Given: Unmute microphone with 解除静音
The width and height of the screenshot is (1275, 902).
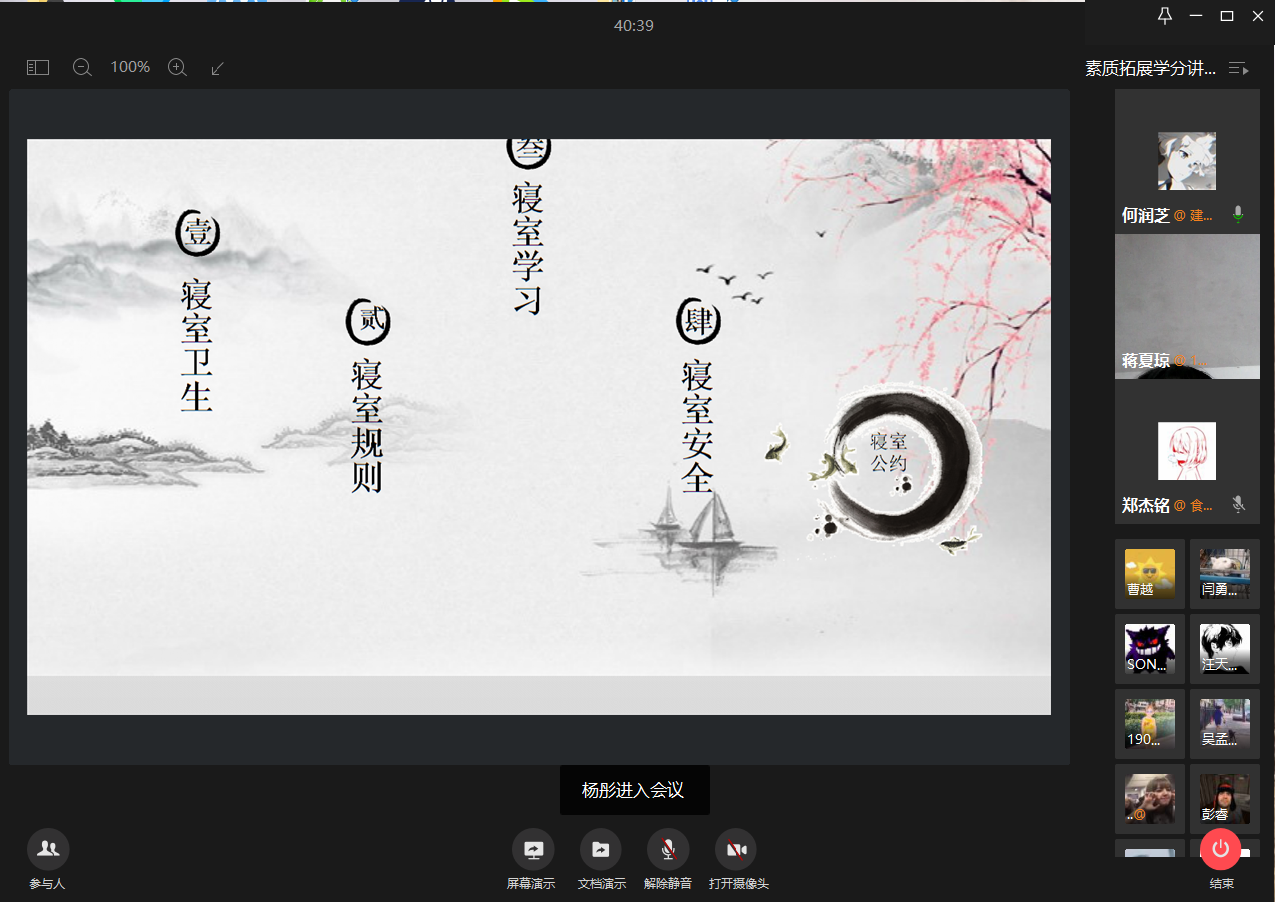Looking at the screenshot, I should (667, 850).
